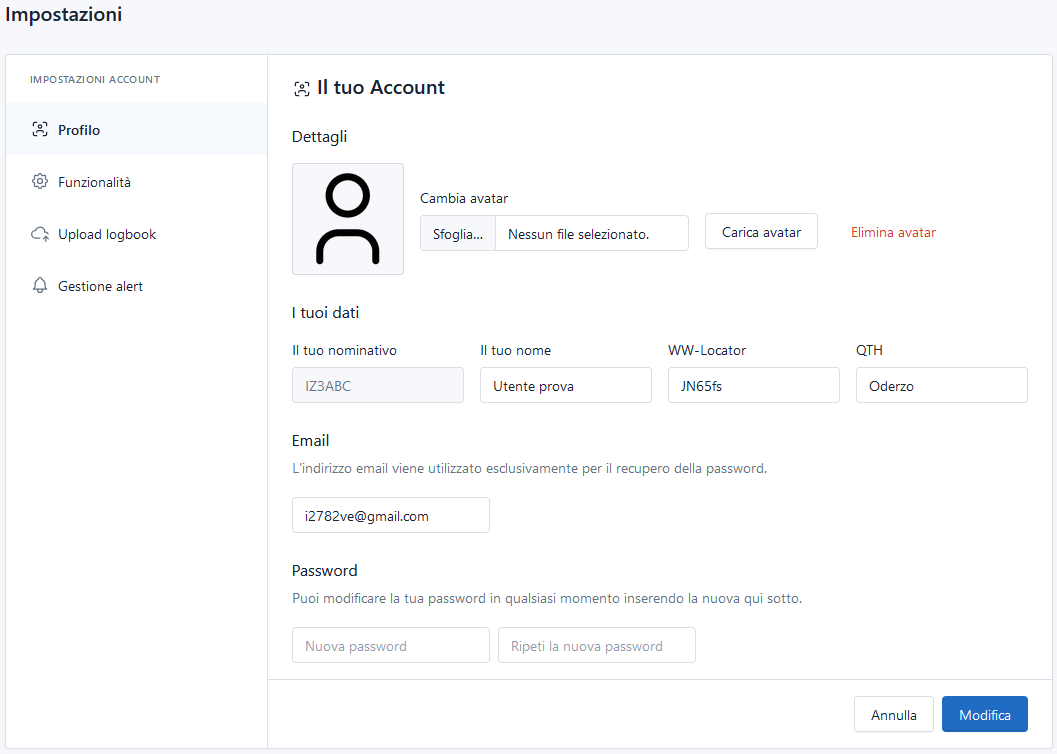The width and height of the screenshot is (1057, 754).
Task: Select the Profilo person icon
Action: pyautogui.click(x=39, y=129)
